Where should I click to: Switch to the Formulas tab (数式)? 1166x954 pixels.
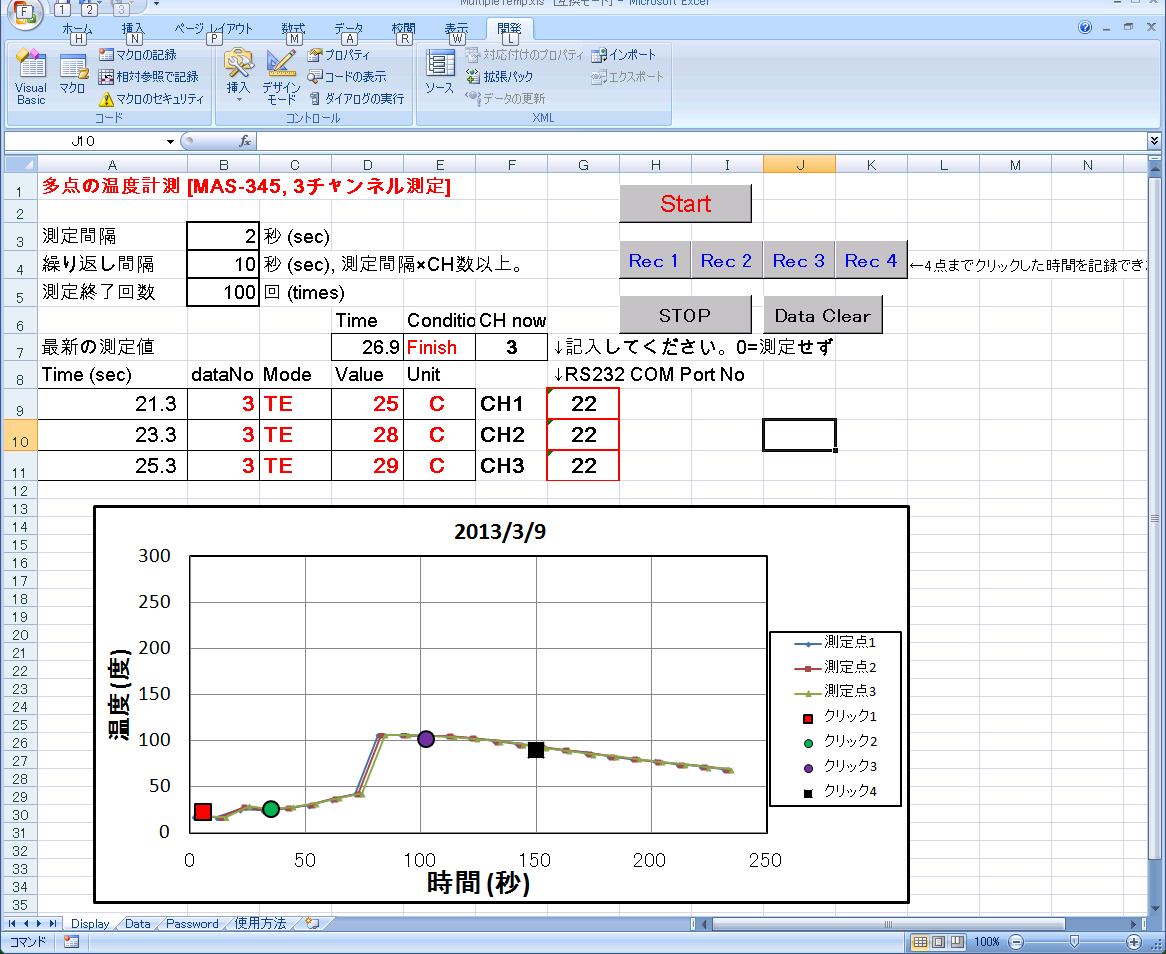point(293,29)
